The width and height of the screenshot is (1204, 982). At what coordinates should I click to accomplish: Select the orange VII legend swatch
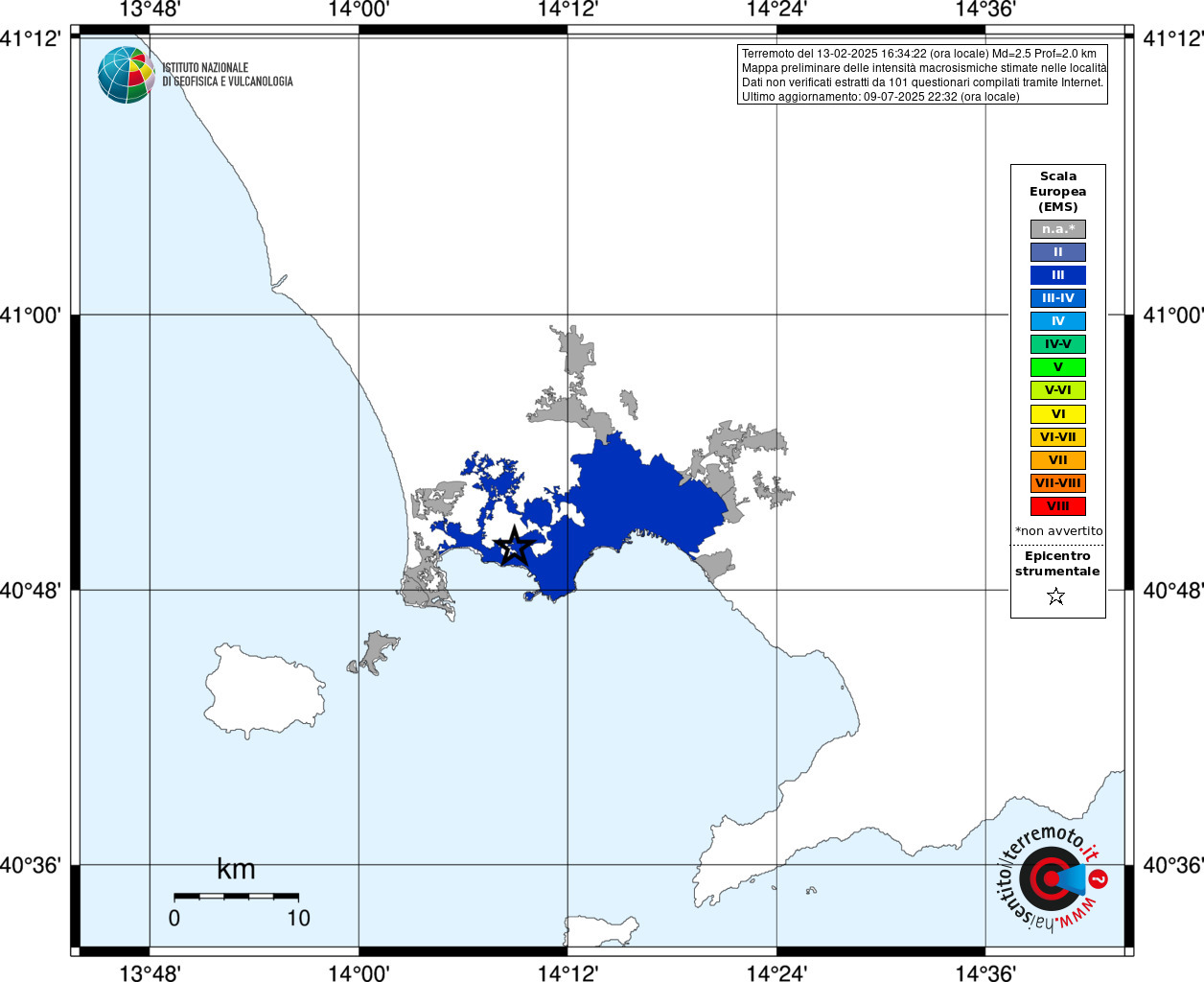[x=1058, y=460]
